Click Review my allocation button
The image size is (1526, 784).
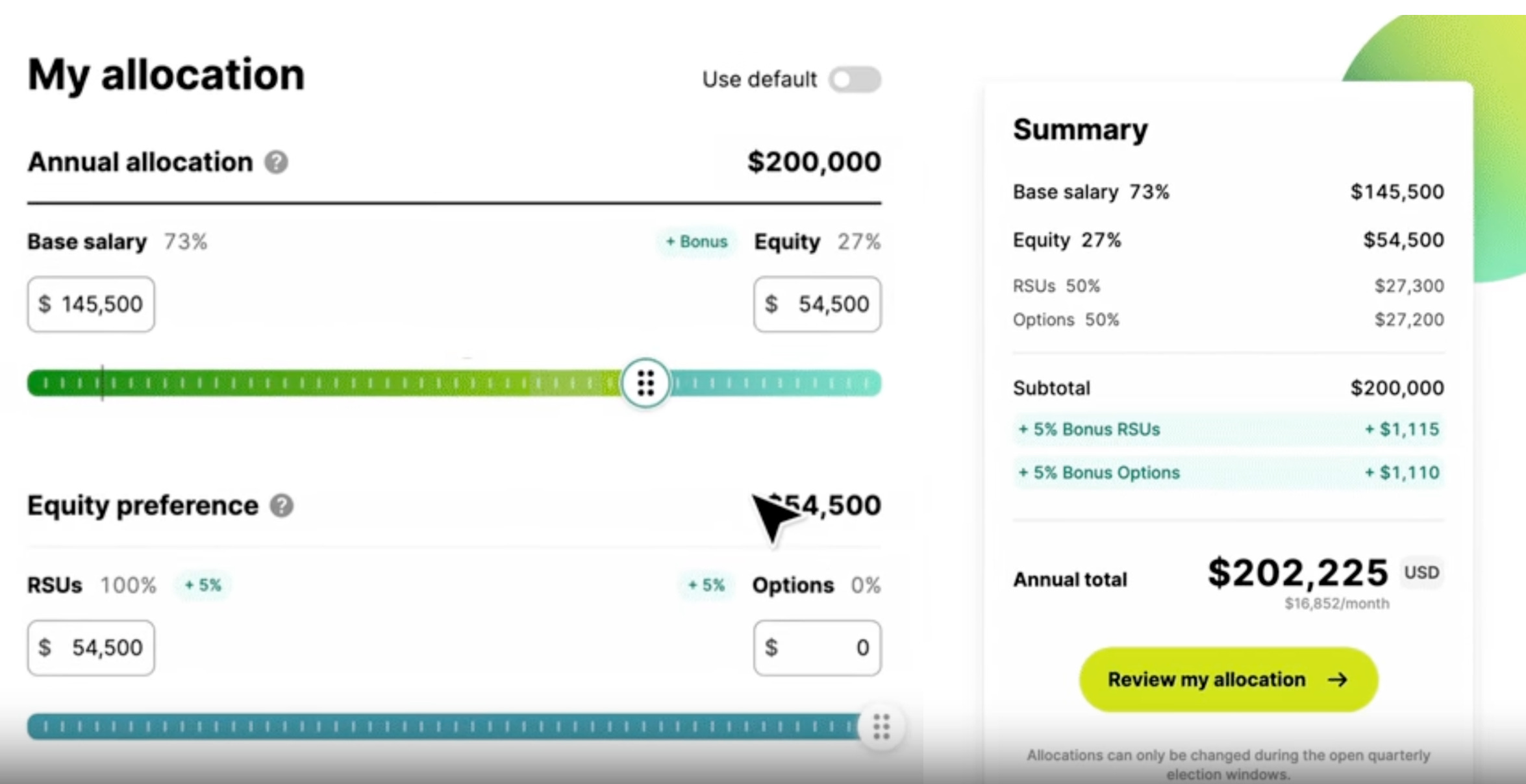pyautogui.click(x=1223, y=678)
